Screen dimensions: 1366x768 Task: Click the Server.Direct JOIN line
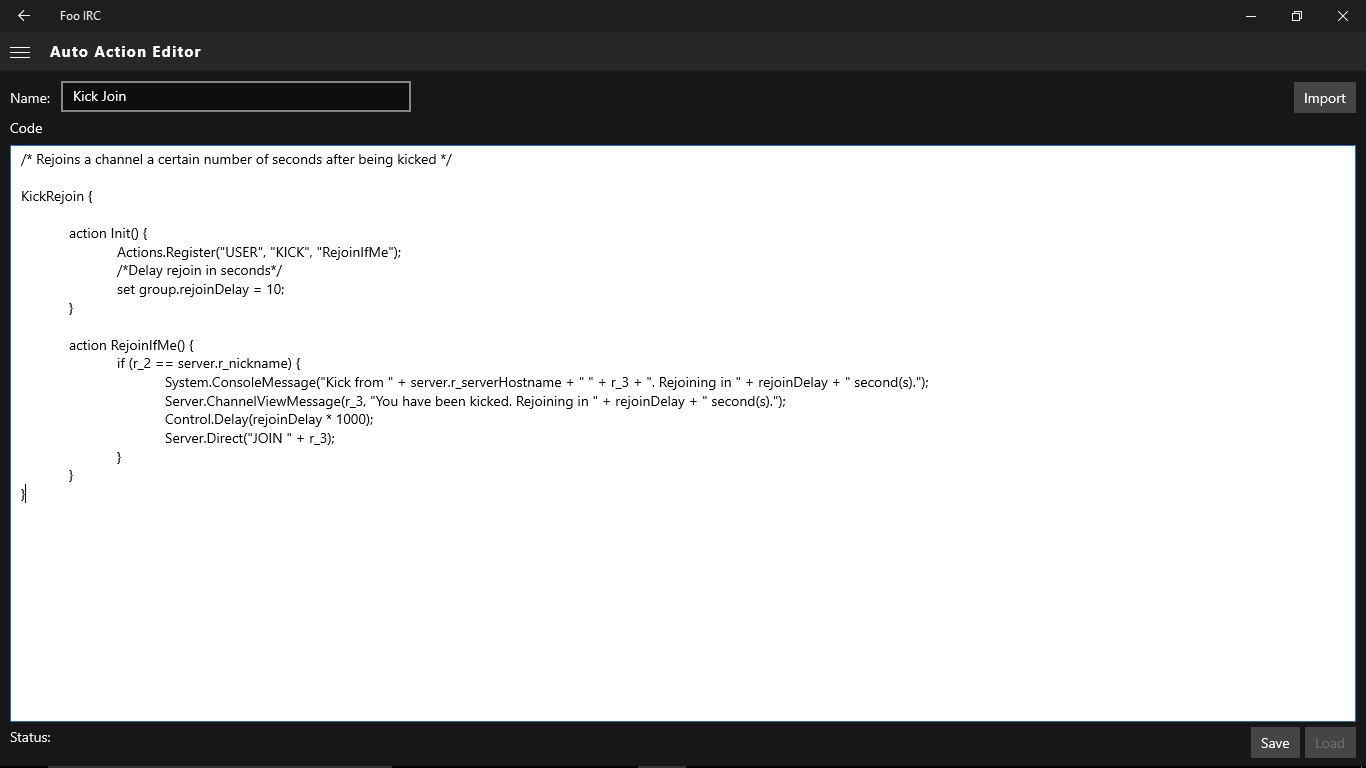pos(249,438)
